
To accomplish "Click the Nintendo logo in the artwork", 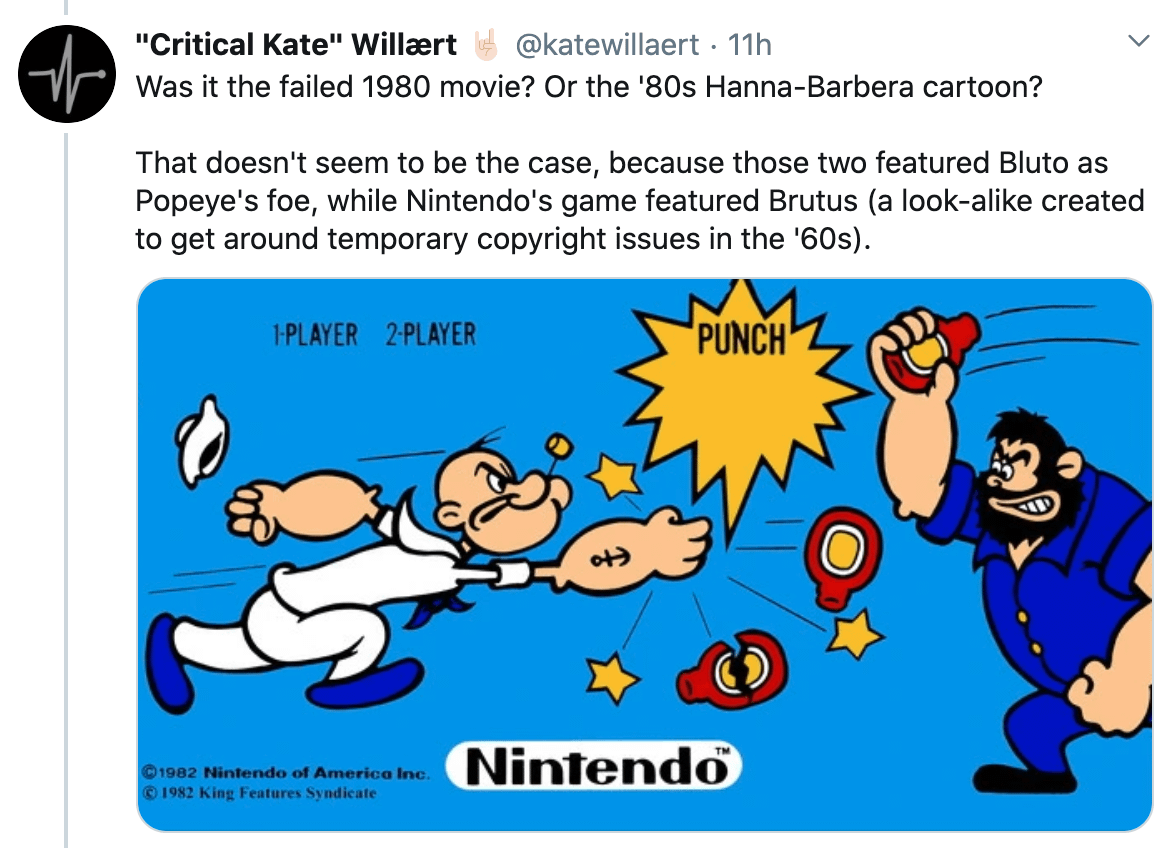I will tap(598, 768).
